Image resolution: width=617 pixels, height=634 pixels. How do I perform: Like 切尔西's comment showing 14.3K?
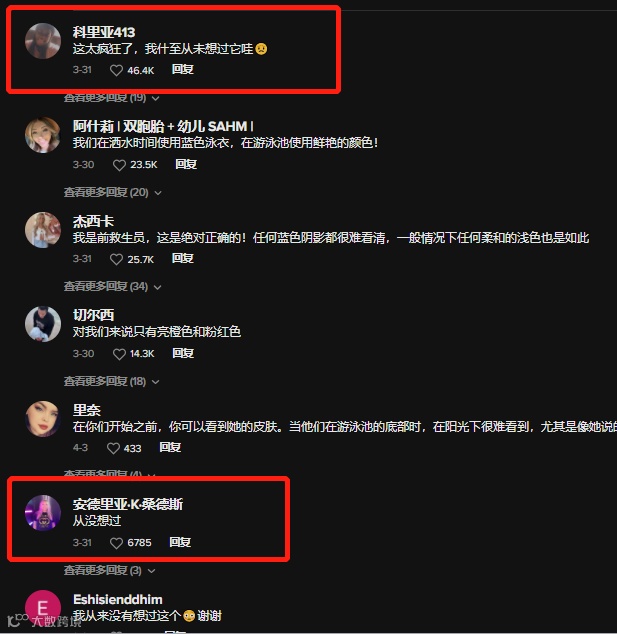(119, 354)
